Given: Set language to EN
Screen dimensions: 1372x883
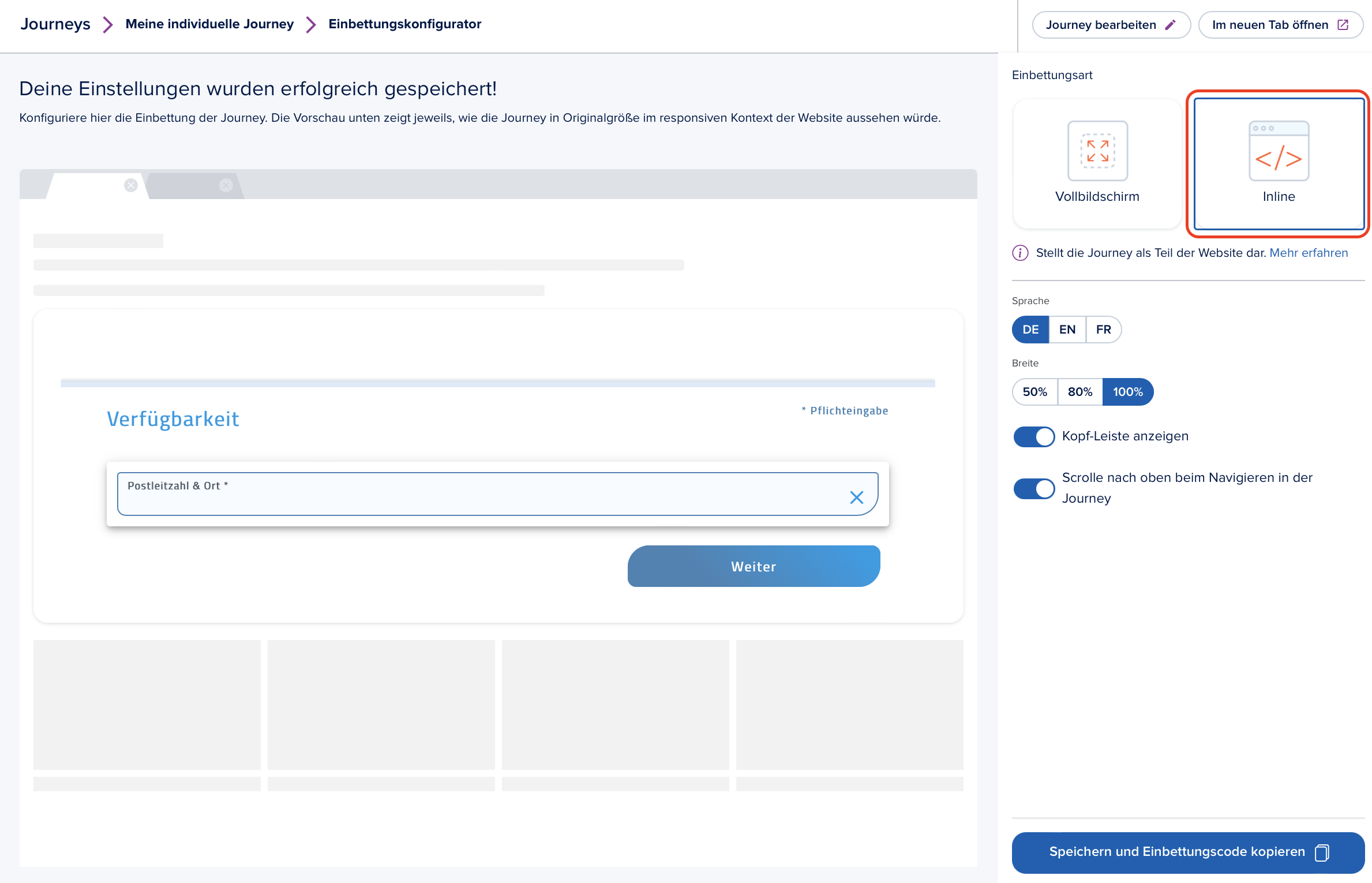Looking at the screenshot, I should pyautogui.click(x=1067, y=330).
